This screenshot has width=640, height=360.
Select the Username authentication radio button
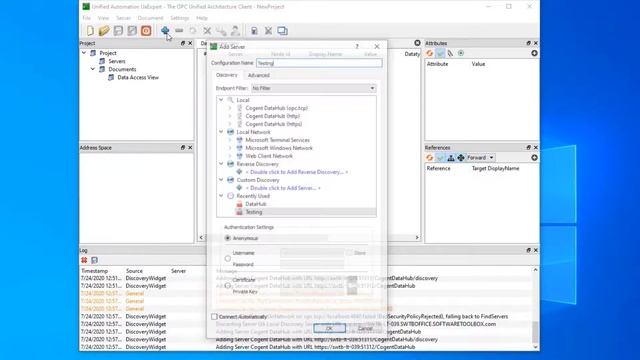click(x=228, y=258)
